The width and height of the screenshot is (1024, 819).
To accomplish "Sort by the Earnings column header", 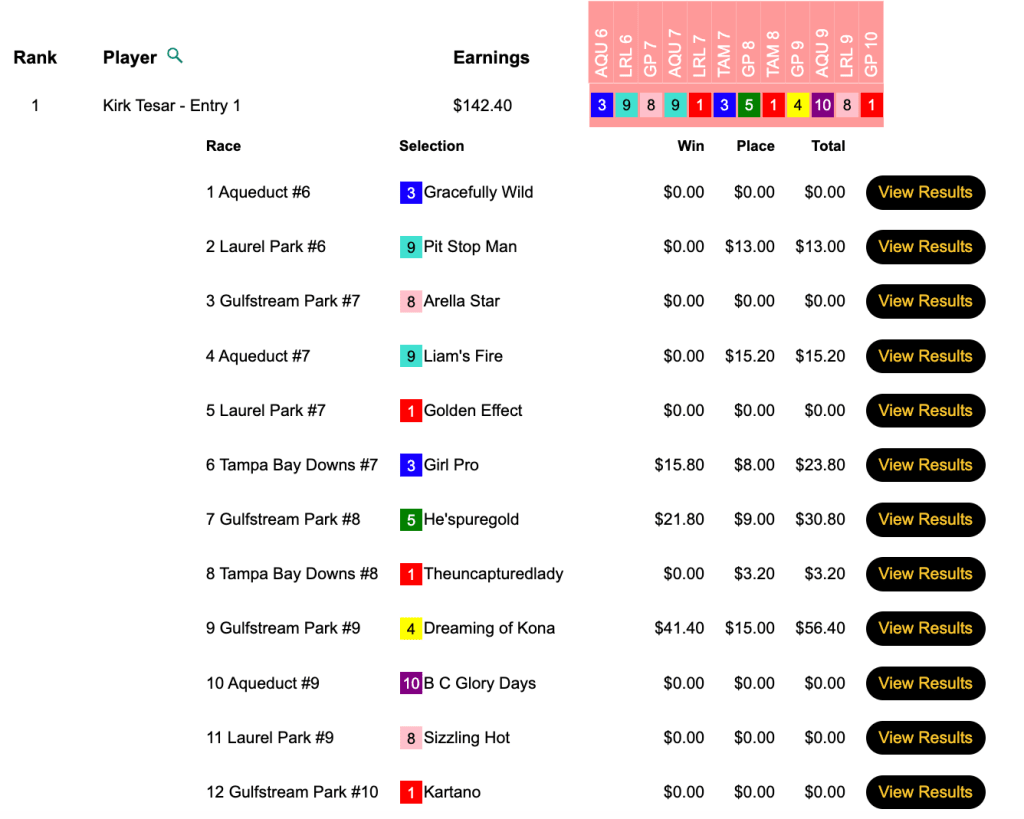I will pyautogui.click(x=491, y=57).
